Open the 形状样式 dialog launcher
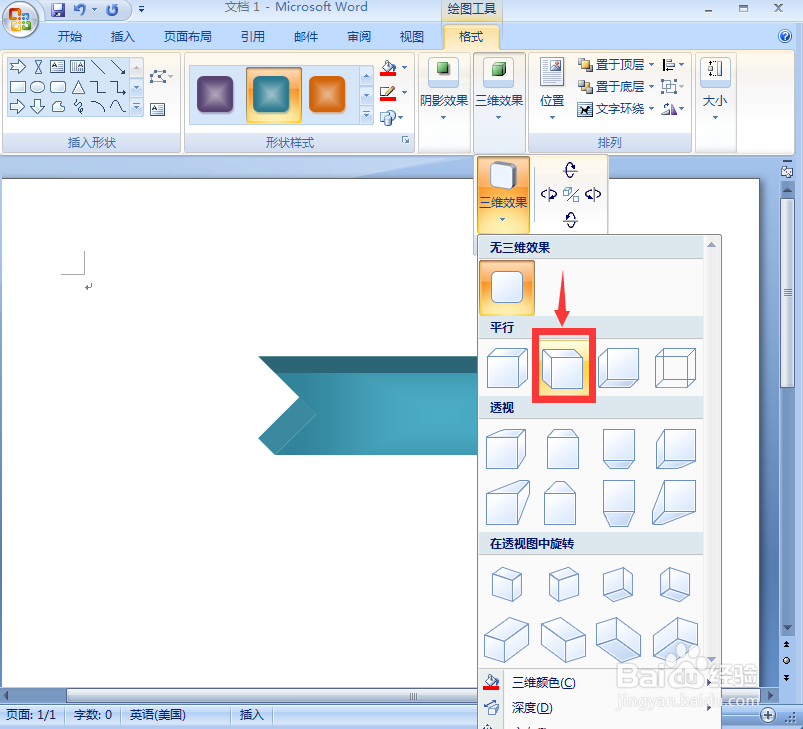Image resolution: width=803 pixels, height=729 pixels. 406,140
